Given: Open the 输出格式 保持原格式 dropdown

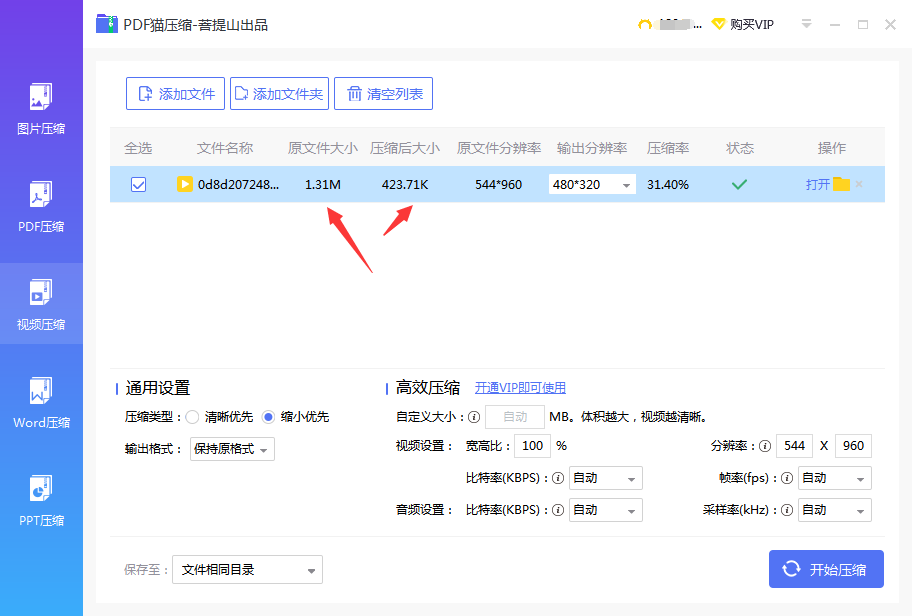Looking at the screenshot, I should [232, 449].
